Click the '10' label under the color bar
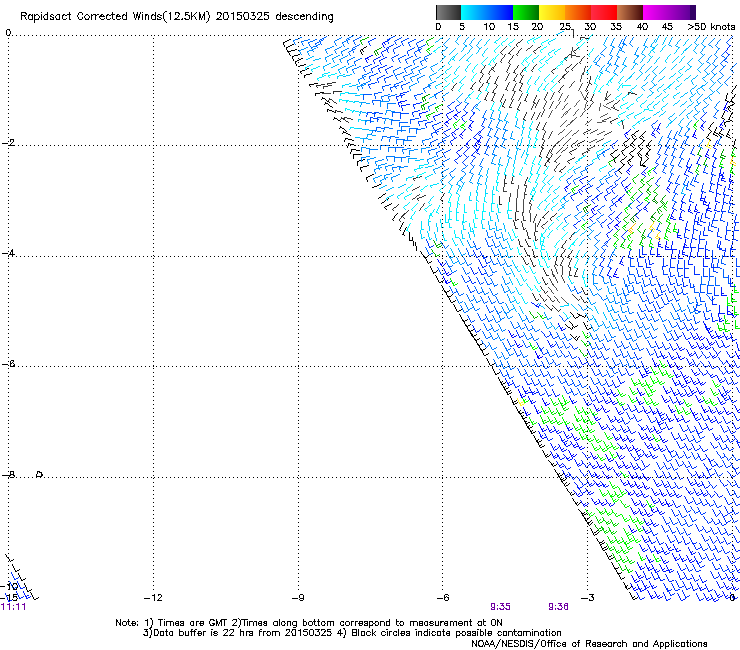 coord(489,26)
